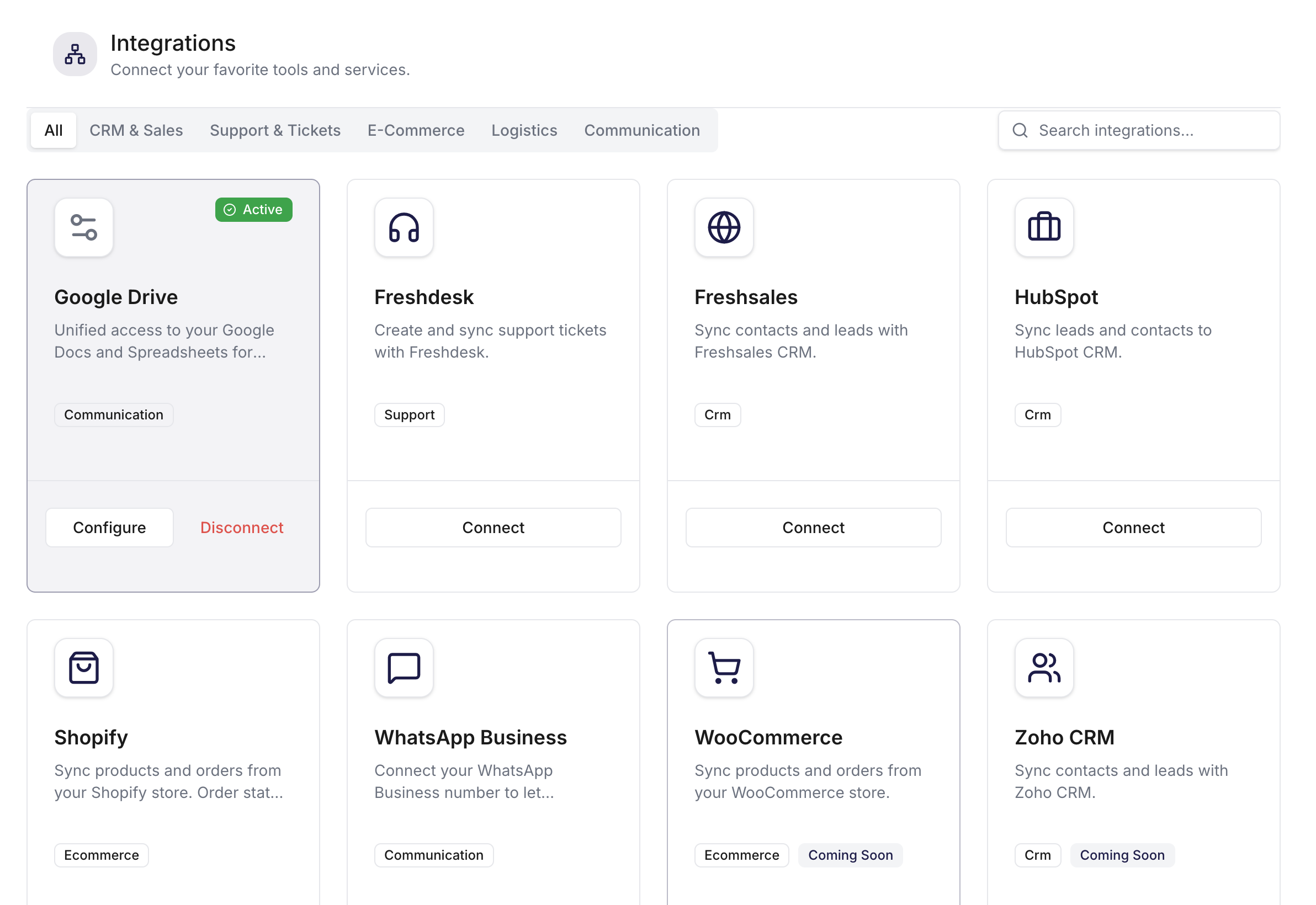Click the Google Drive sliders icon
The width and height of the screenshot is (1316, 905).
point(84,227)
